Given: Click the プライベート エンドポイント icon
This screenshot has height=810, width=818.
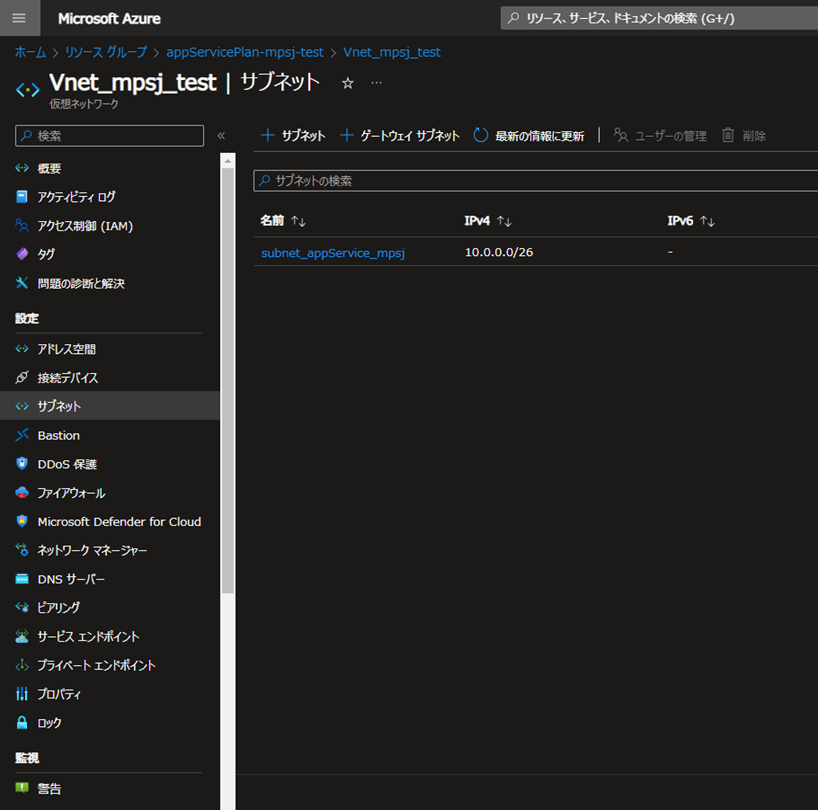Looking at the screenshot, I should [x=22, y=666].
